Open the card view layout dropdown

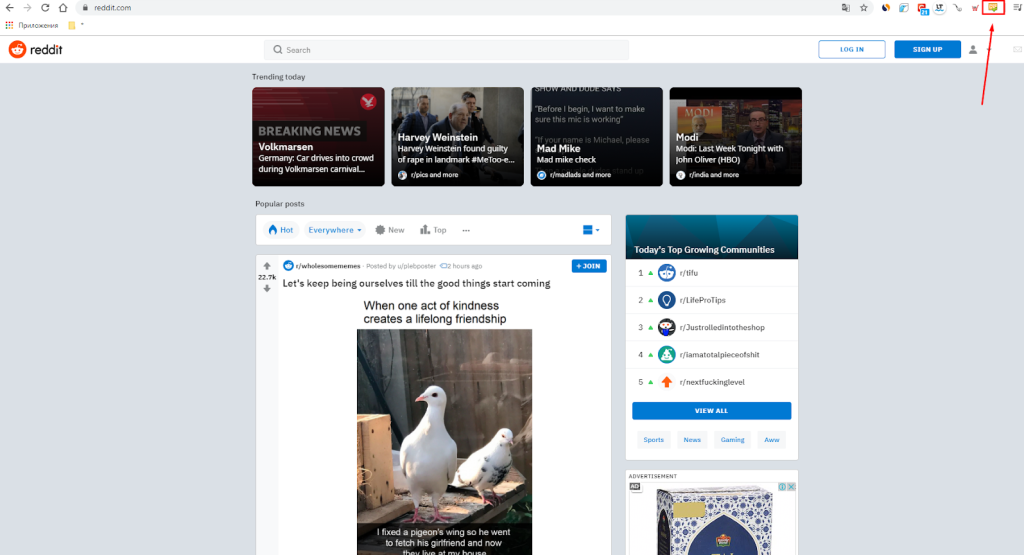591,230
